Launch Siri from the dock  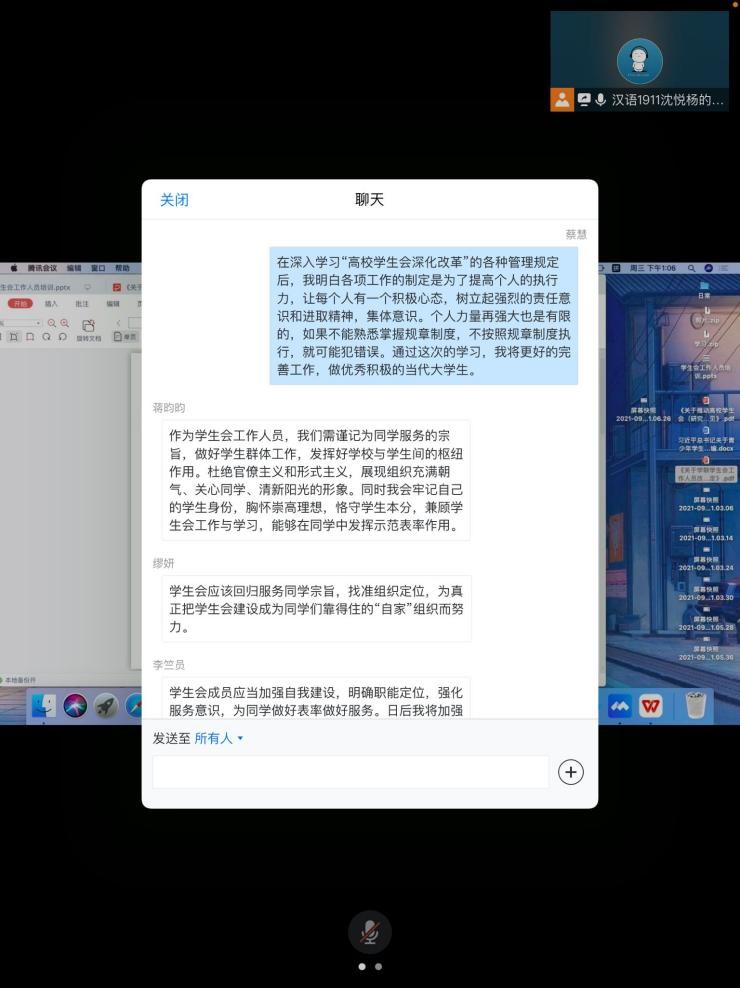click(x=75, y=706)
